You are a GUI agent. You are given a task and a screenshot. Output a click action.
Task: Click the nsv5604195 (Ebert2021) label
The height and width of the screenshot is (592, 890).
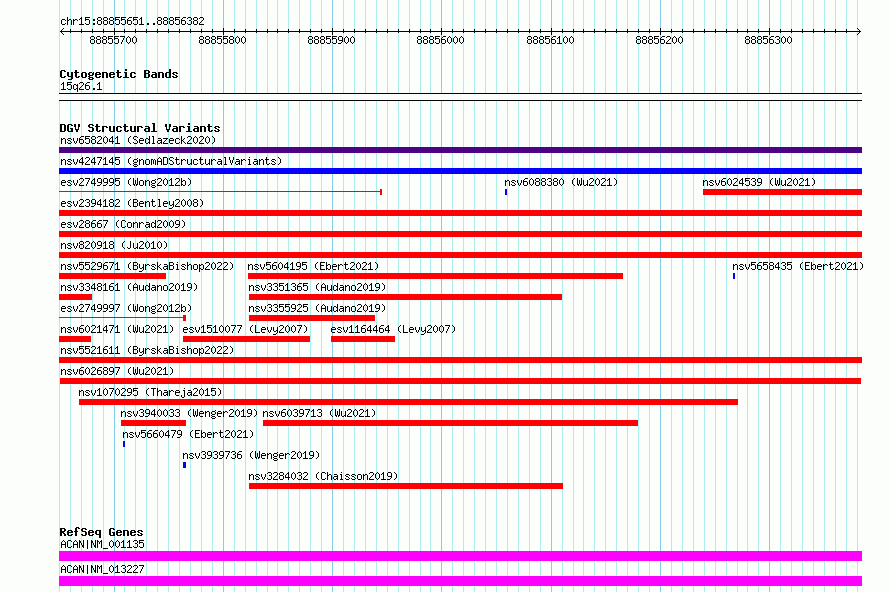click(x=313, y=266)
